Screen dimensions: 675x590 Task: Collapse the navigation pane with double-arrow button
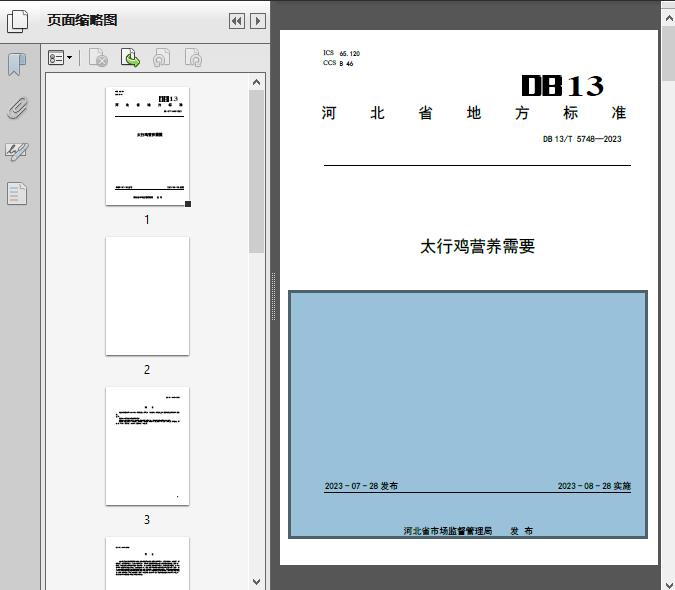(237, 21)
